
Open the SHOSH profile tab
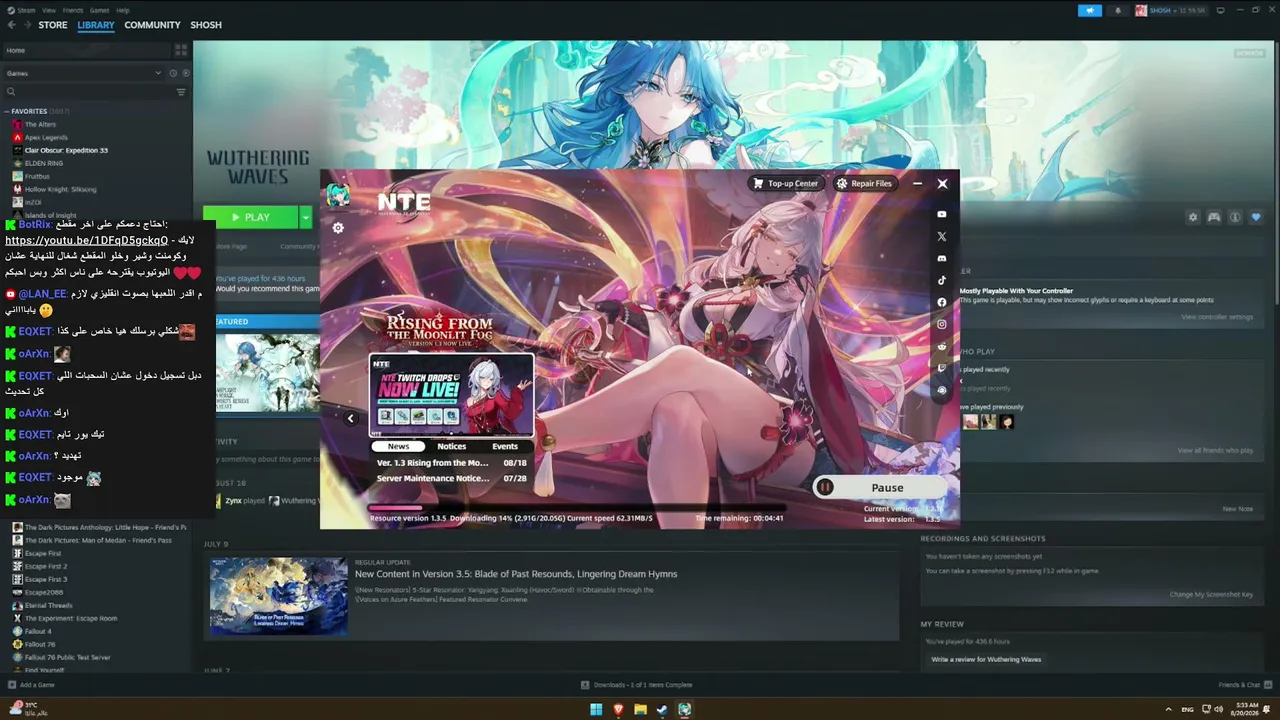(x=206, y=25)
